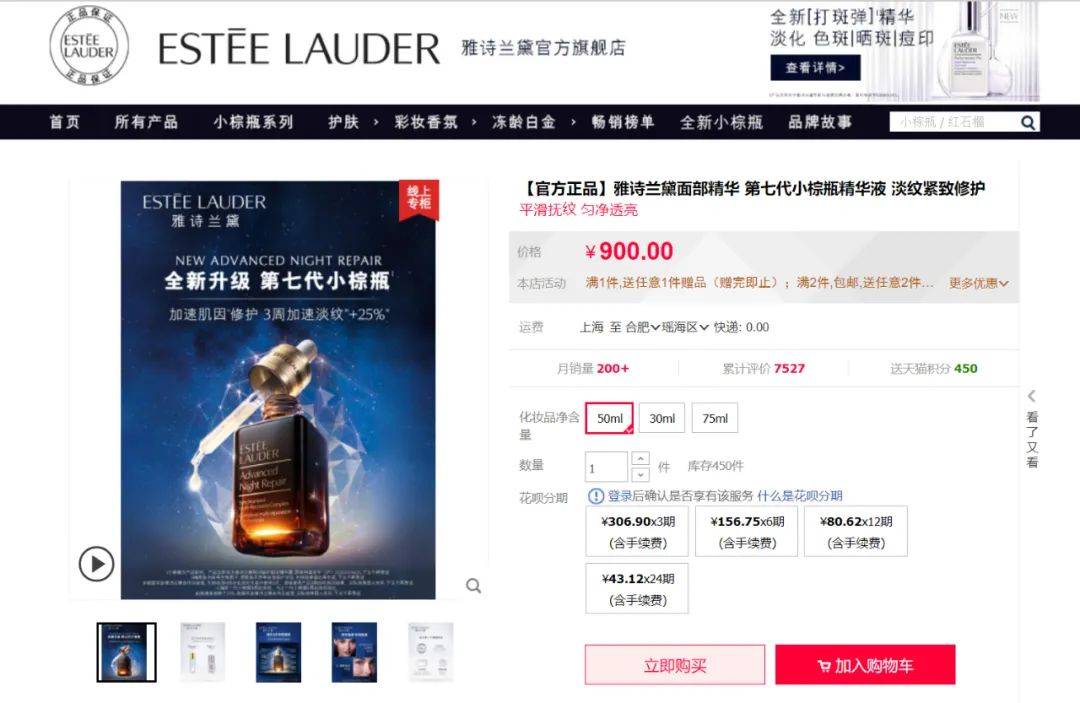Open the 畅销榜单 menu item

[x=623, y=122]
